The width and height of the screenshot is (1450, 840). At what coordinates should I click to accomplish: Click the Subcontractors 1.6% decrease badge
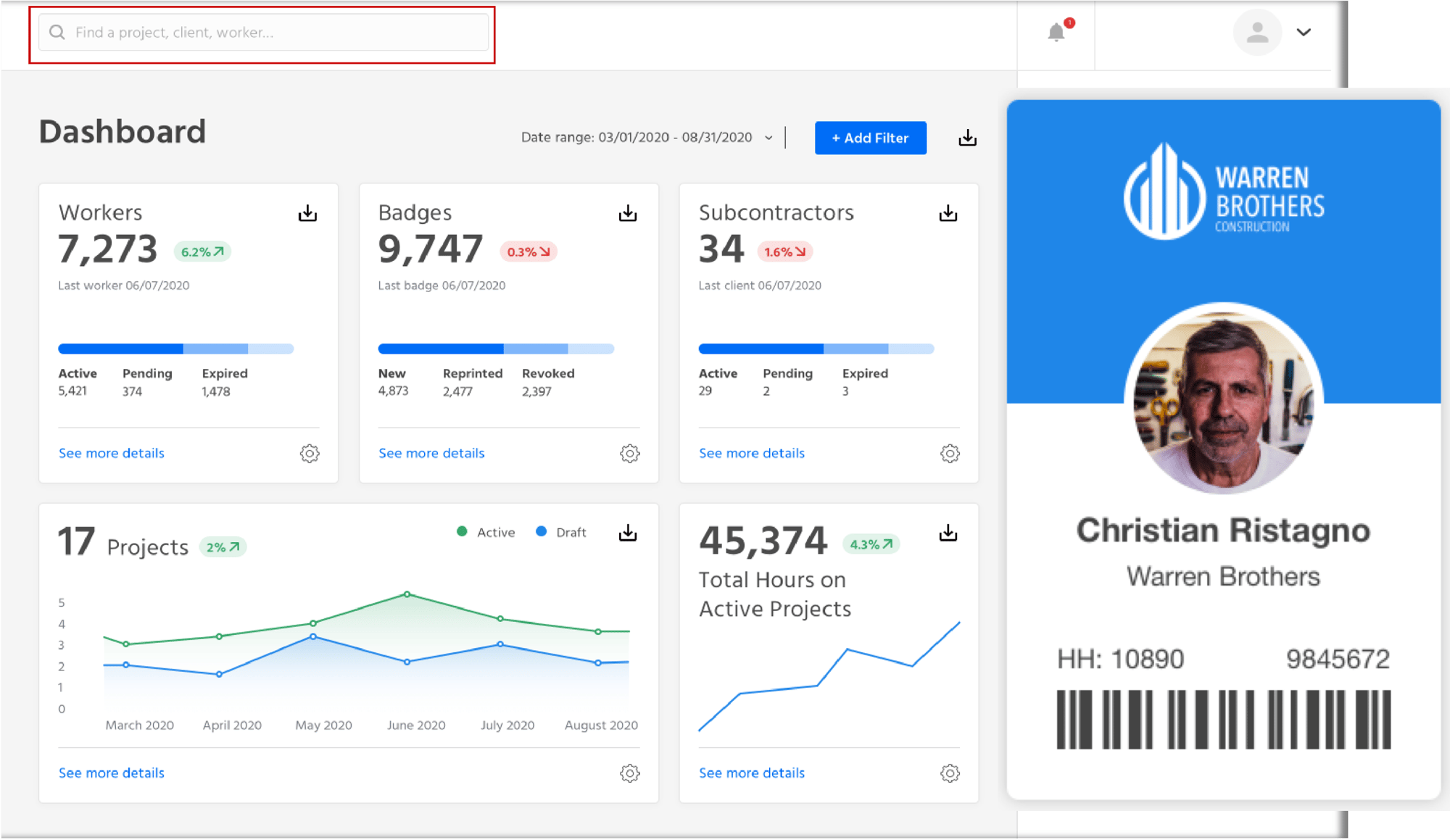(785, 251)
